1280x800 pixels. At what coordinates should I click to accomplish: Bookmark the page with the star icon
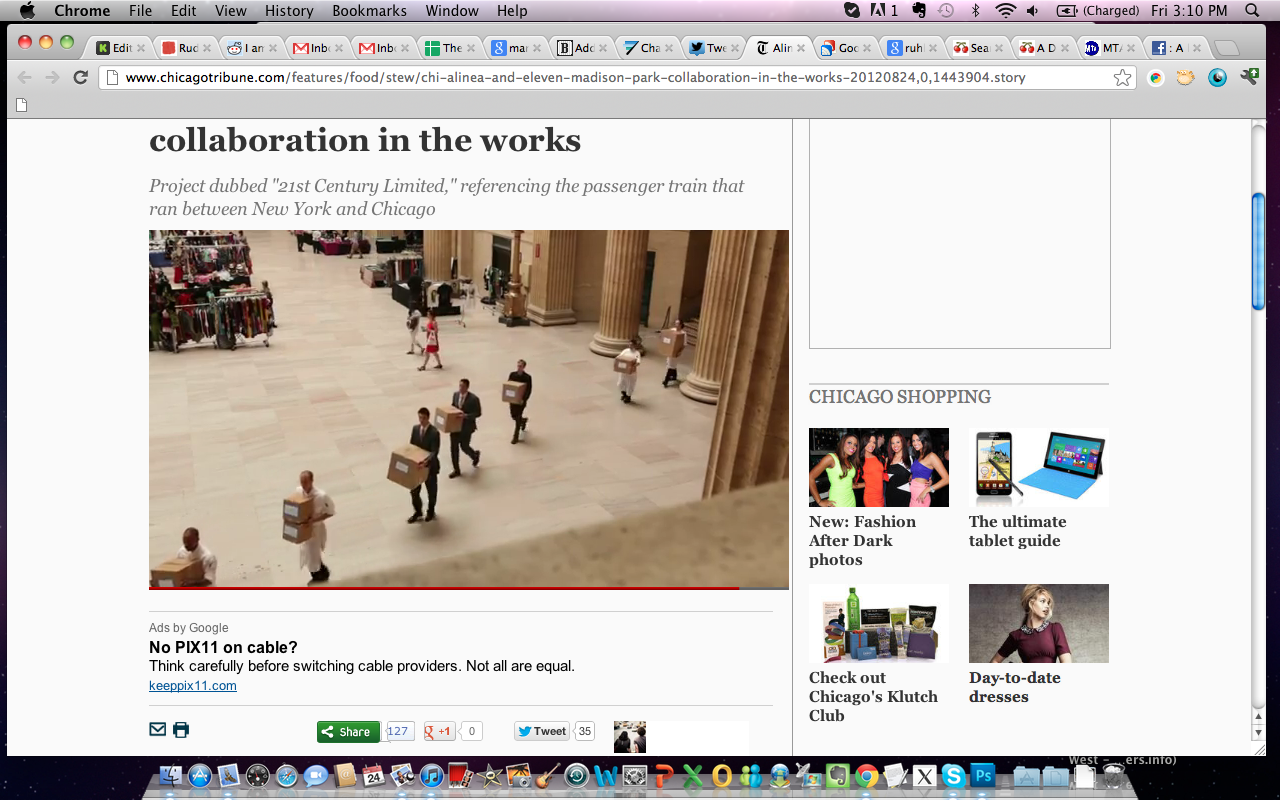(x=1122, y=78)
